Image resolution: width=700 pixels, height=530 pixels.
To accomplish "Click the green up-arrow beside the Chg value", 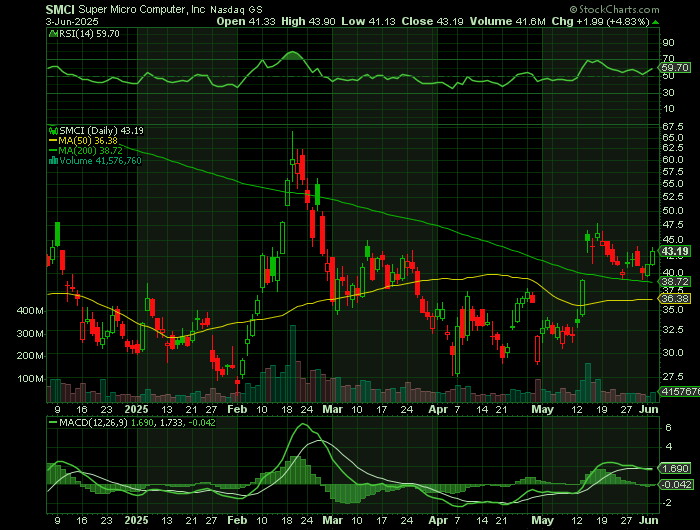I will [x=655, y=22].
